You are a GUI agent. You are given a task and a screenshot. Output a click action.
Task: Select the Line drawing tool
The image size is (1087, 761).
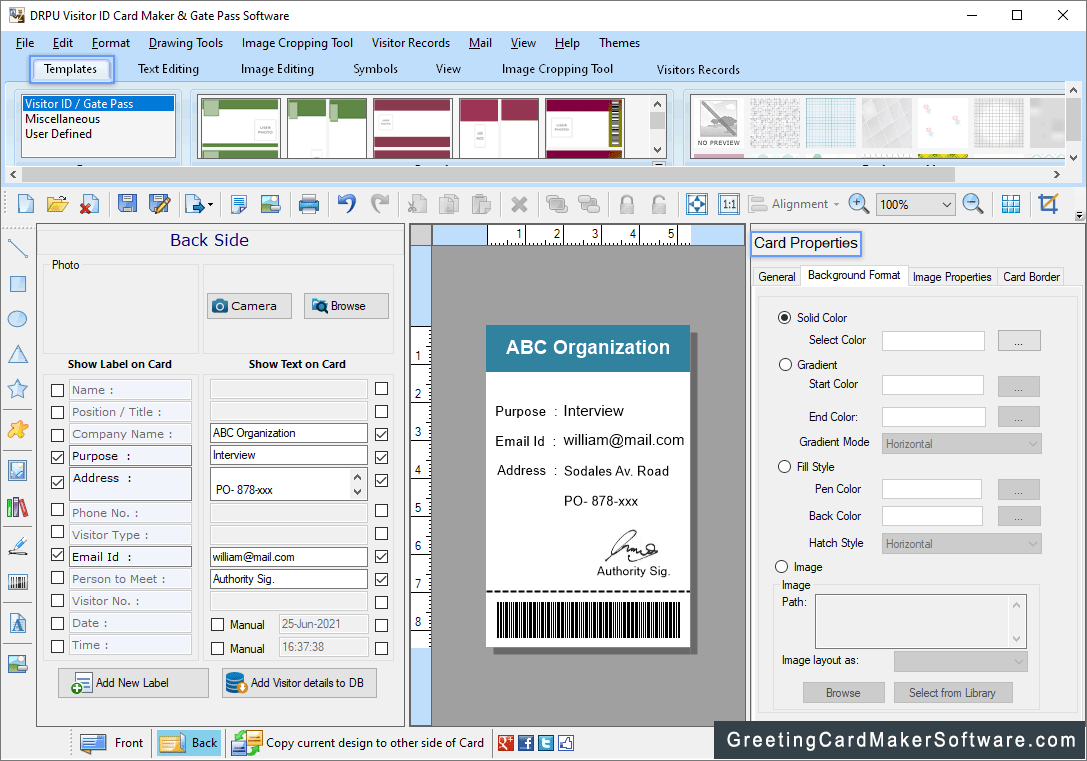click(17, 248)
